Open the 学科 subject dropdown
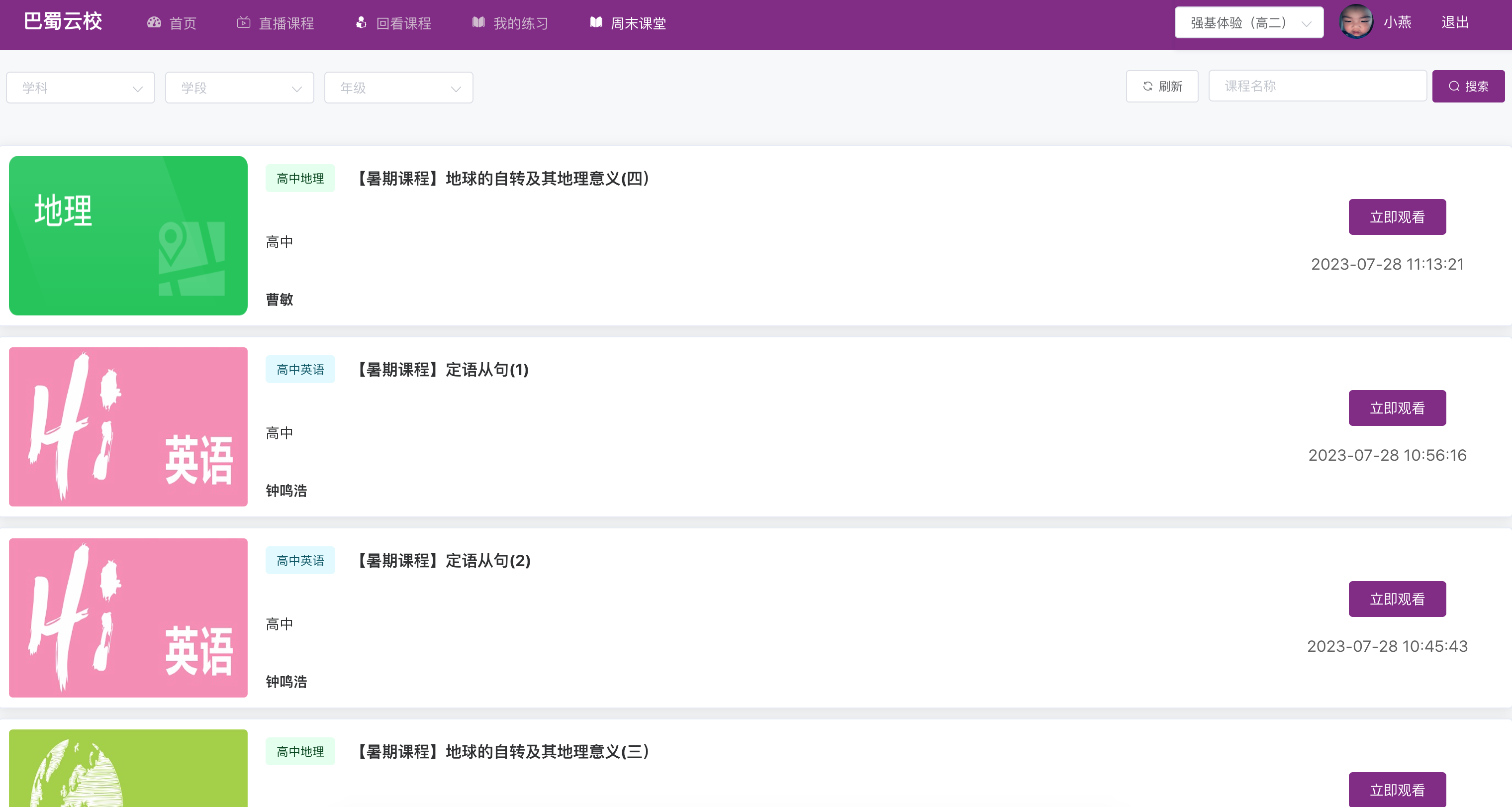This screenshot has height=807, width=1512. [81, 88]
